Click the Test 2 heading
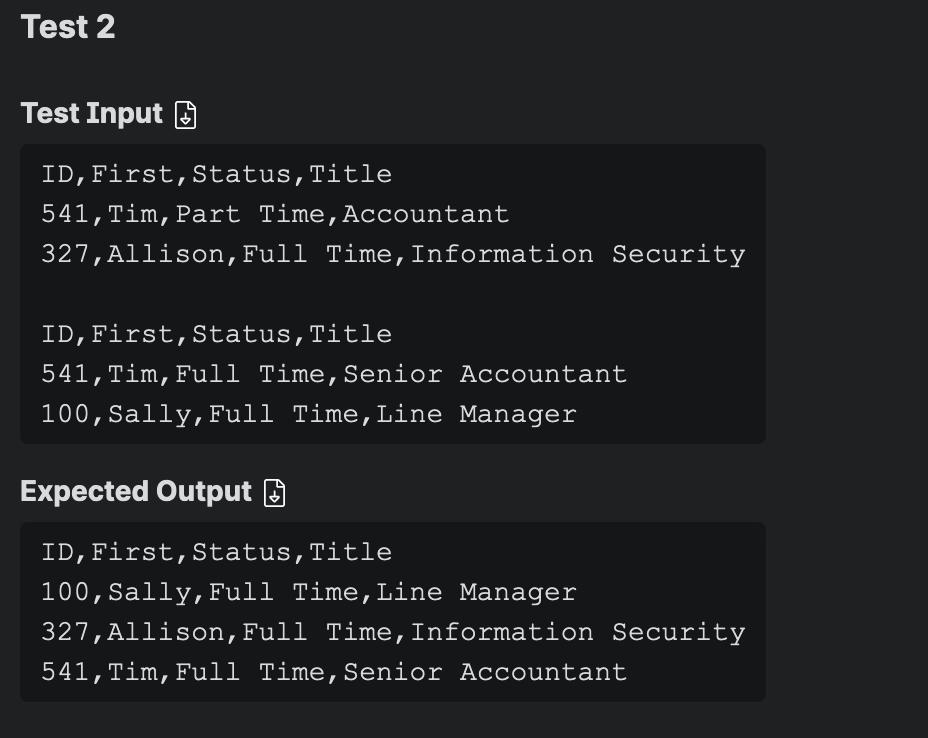 pos(68,27)
